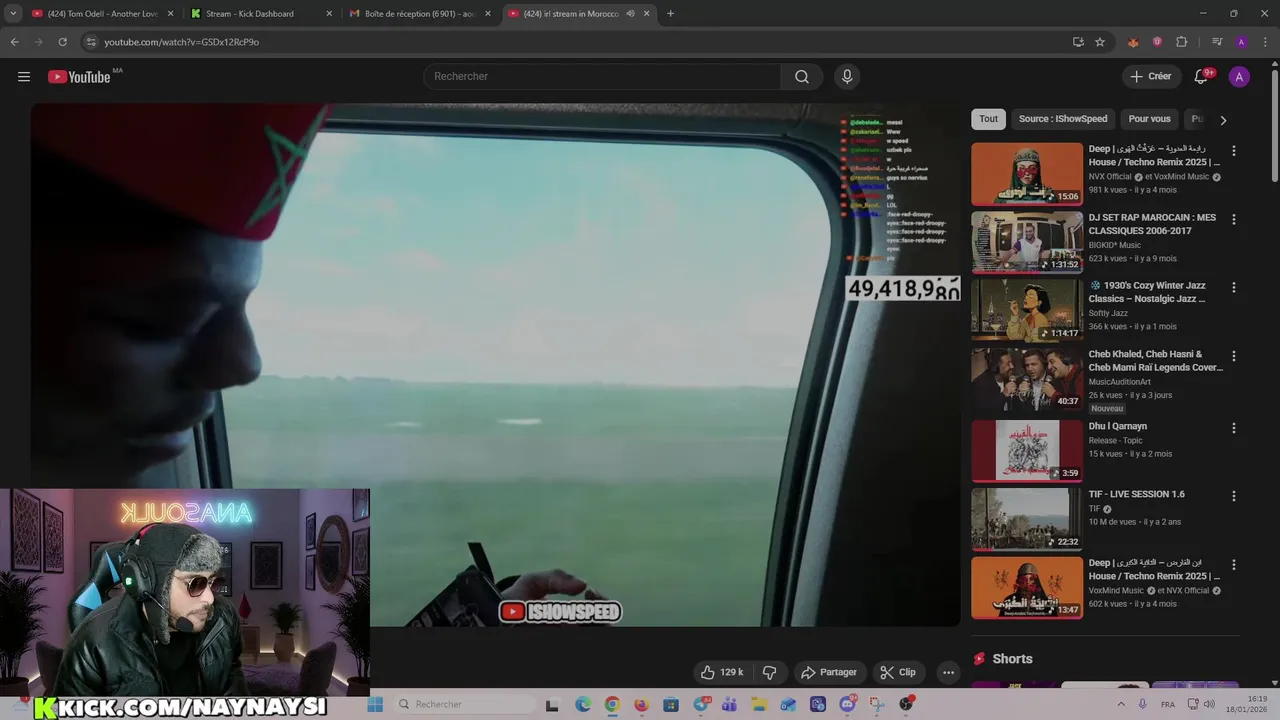Click the Créer button
Viewport: 1280px width, 720px height.
[x=1150, y=77]
